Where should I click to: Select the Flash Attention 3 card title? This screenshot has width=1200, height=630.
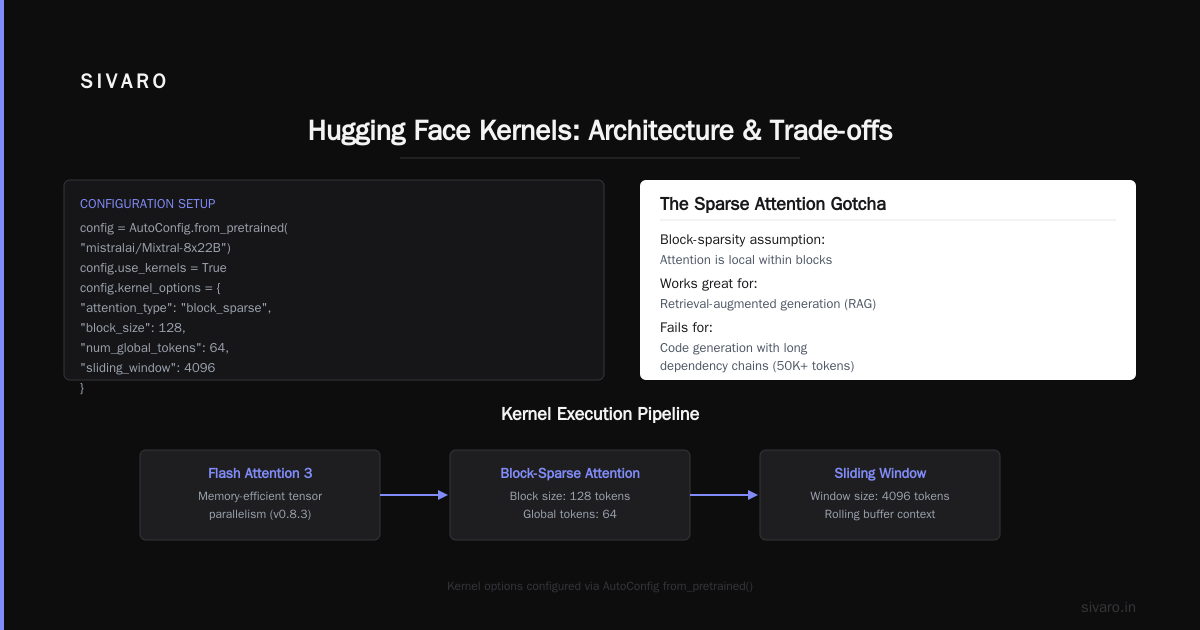pyautogui.click(x=260, y=473)
